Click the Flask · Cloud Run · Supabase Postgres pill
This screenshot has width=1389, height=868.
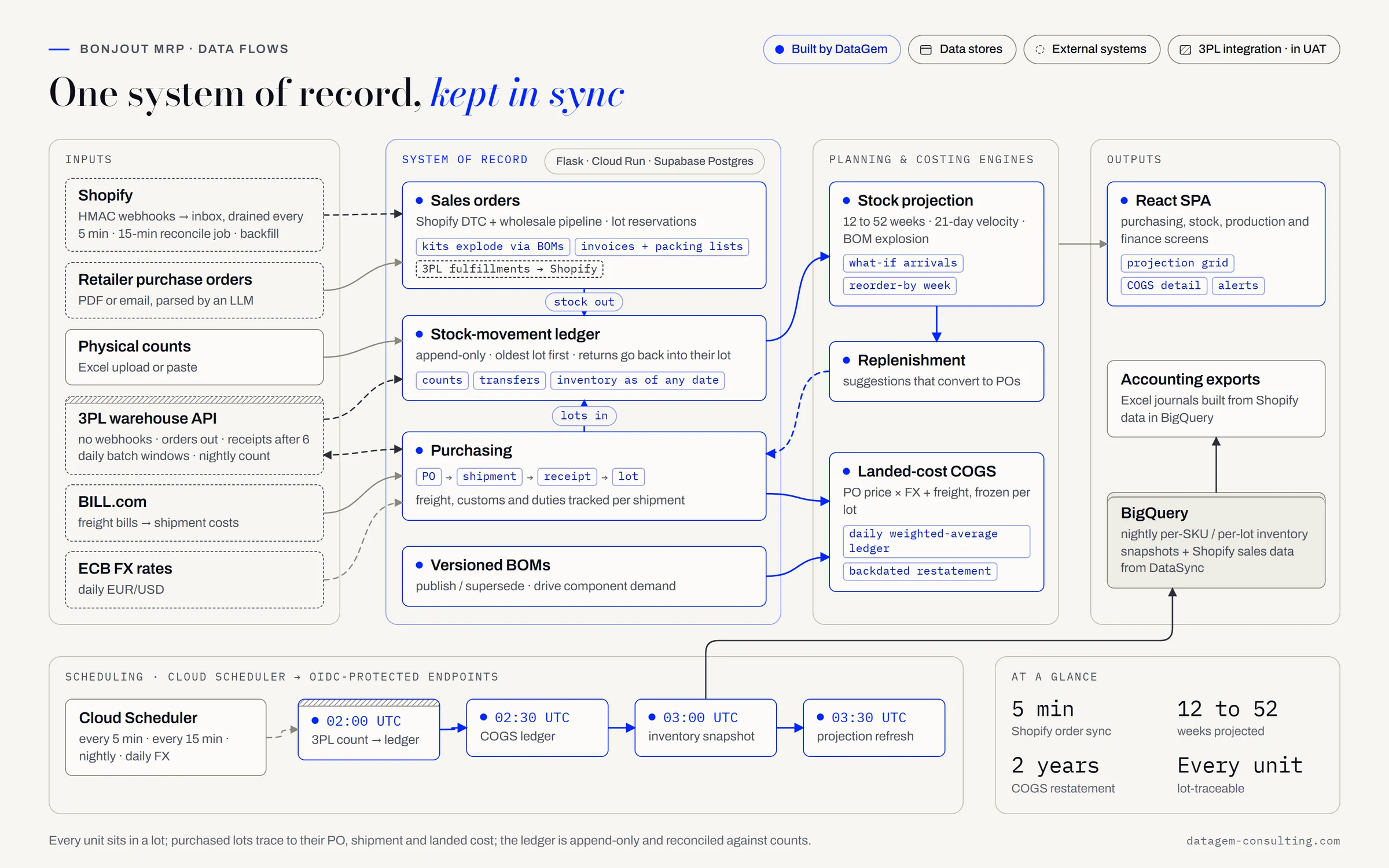[x=655, y=161]
